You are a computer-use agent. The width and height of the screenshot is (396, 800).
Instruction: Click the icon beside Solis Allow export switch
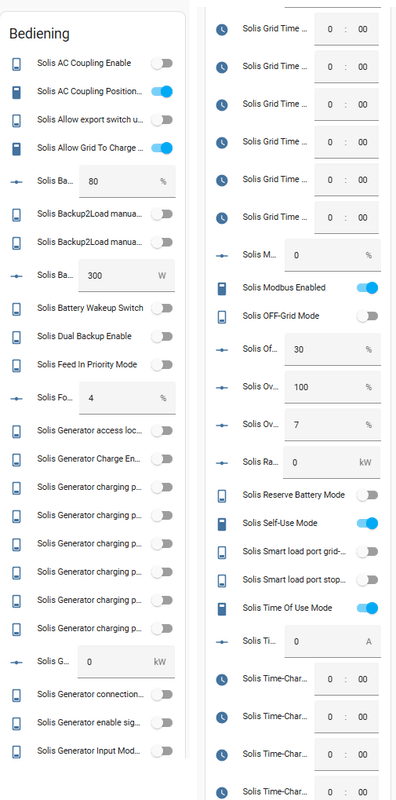(17, 120)
